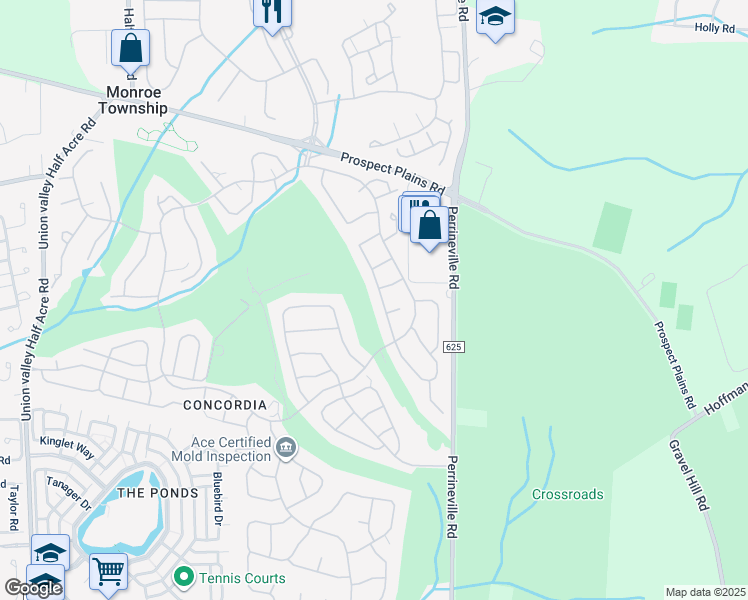Click the pond lake in The Ponds
Viewport: 748px width, 600px height.
tap(122, 520)
